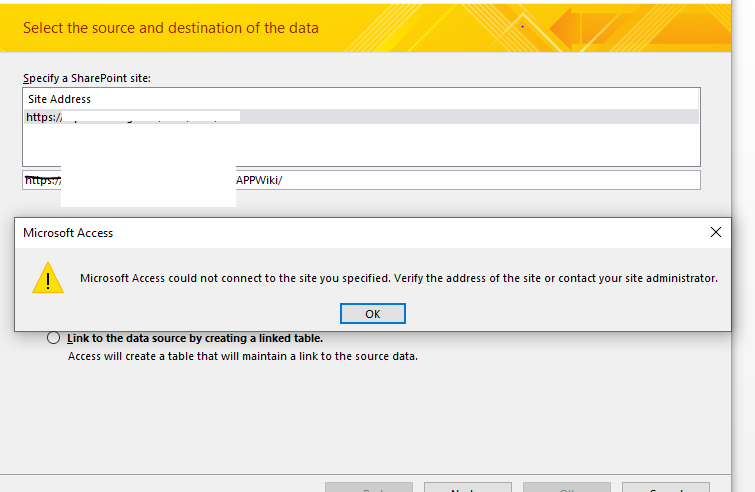Viewport: 755px width, 492px height.
Task: Click the bold 'Link to the data source' label
Action: pos(195,338)
